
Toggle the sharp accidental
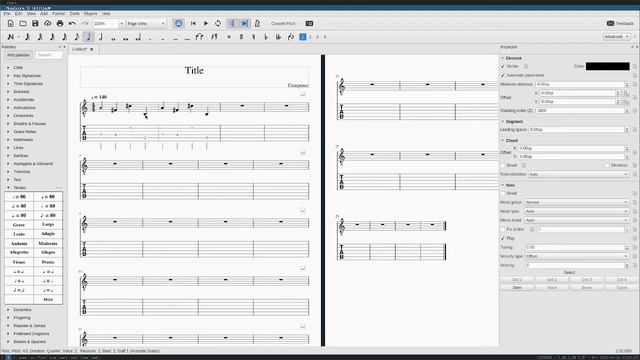(241, 37)
